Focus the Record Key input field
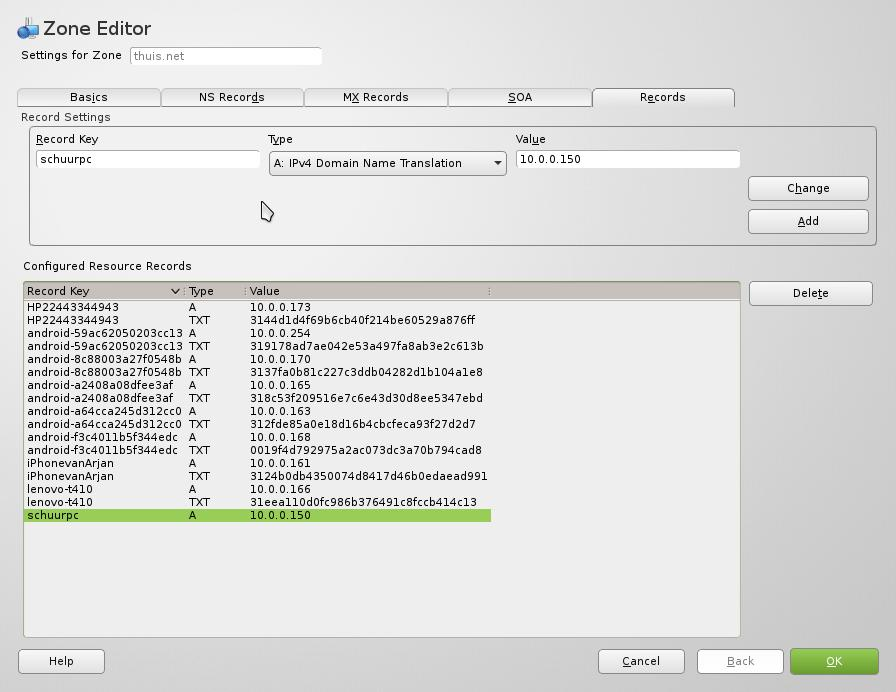The width and height of the screenshot is (896, 692). tap(148, 159)
